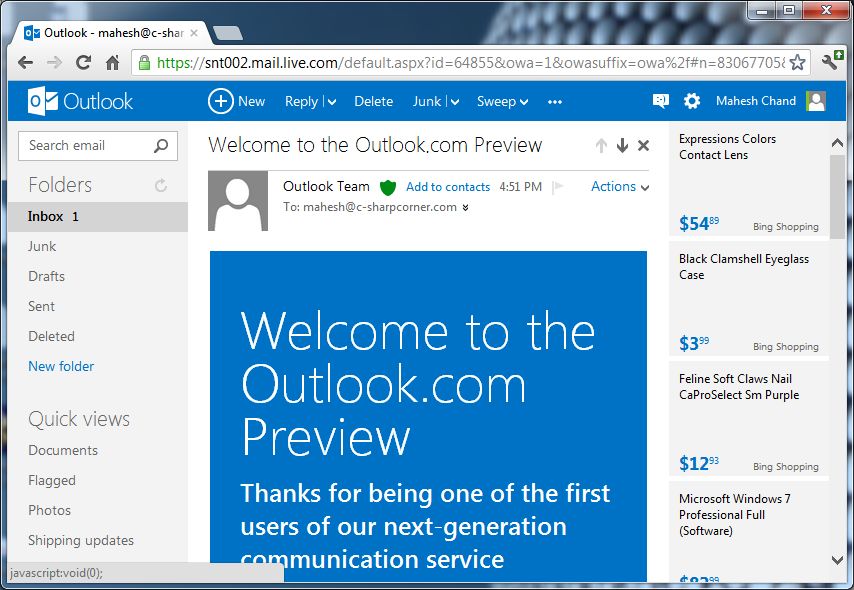
Task: Click the $54.89 price
Action: (x=699, y=223)
